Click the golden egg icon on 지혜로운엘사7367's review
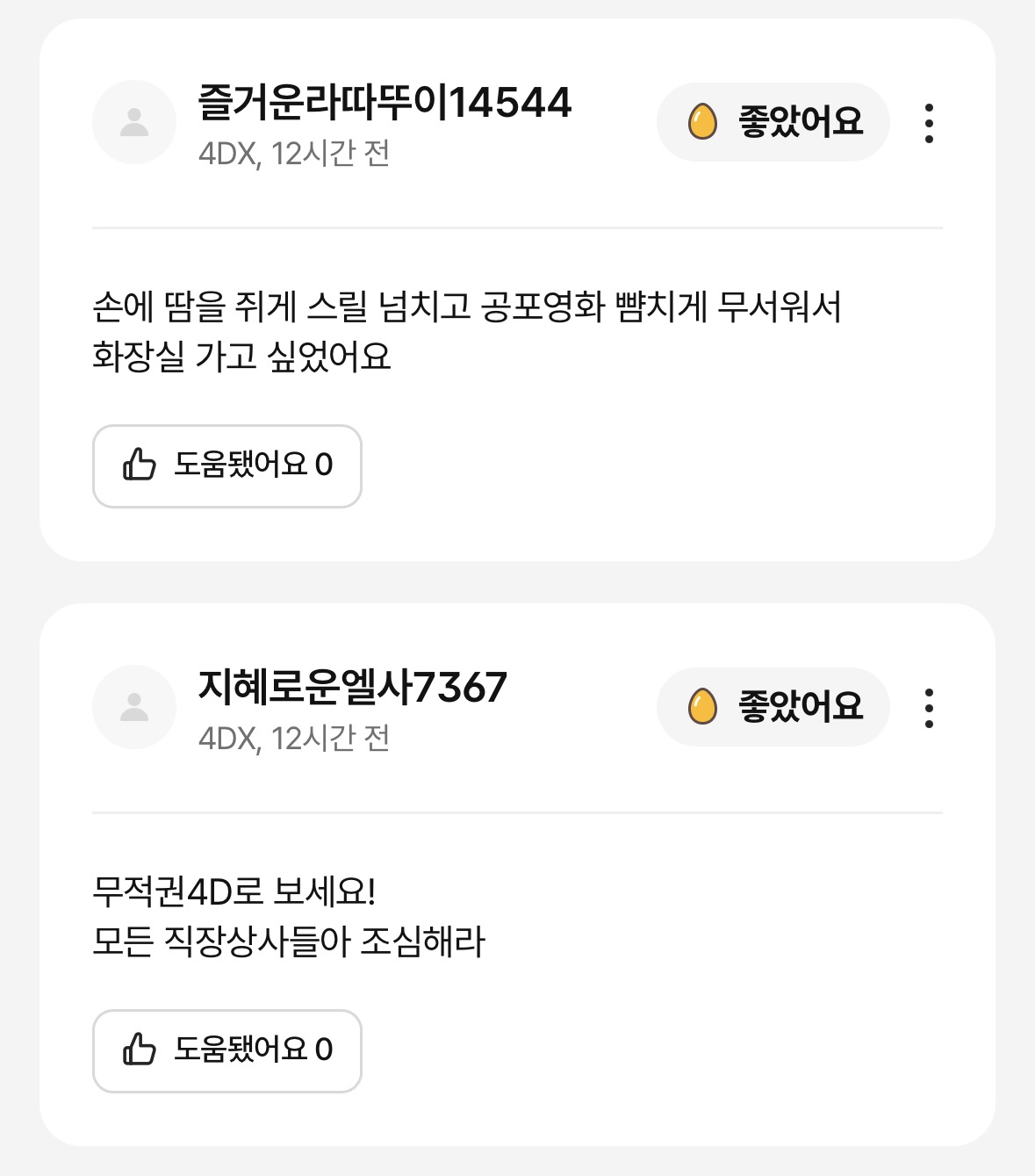Screen dimensions: 1035x1176 pos(702,706)
